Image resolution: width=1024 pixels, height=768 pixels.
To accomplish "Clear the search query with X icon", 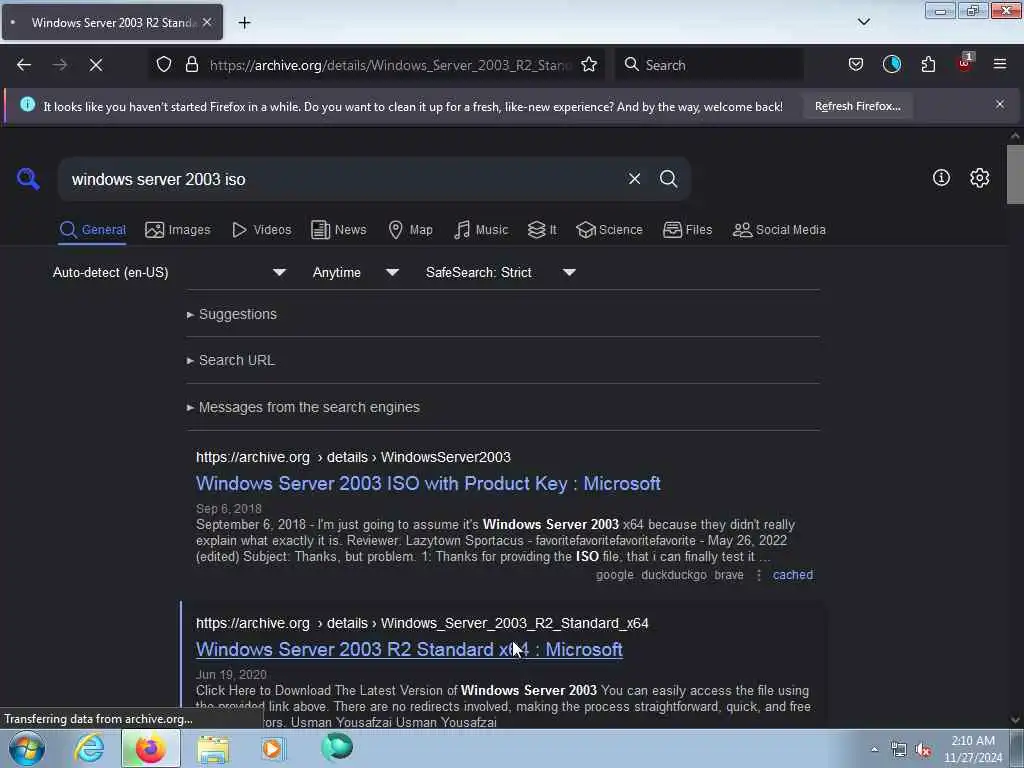I will click(x=634, y=179).
